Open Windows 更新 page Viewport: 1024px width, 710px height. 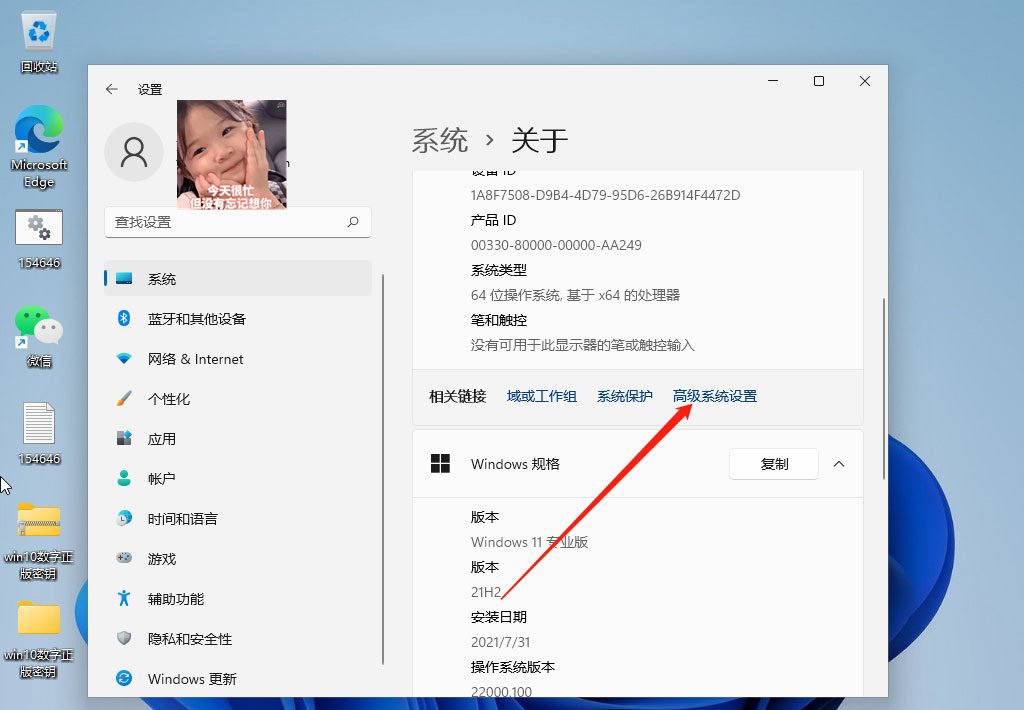click(238, 679)
